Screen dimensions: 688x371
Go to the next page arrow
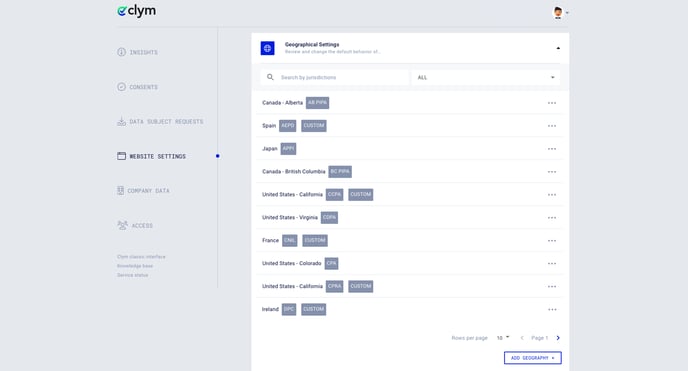(x=558, y=338)
